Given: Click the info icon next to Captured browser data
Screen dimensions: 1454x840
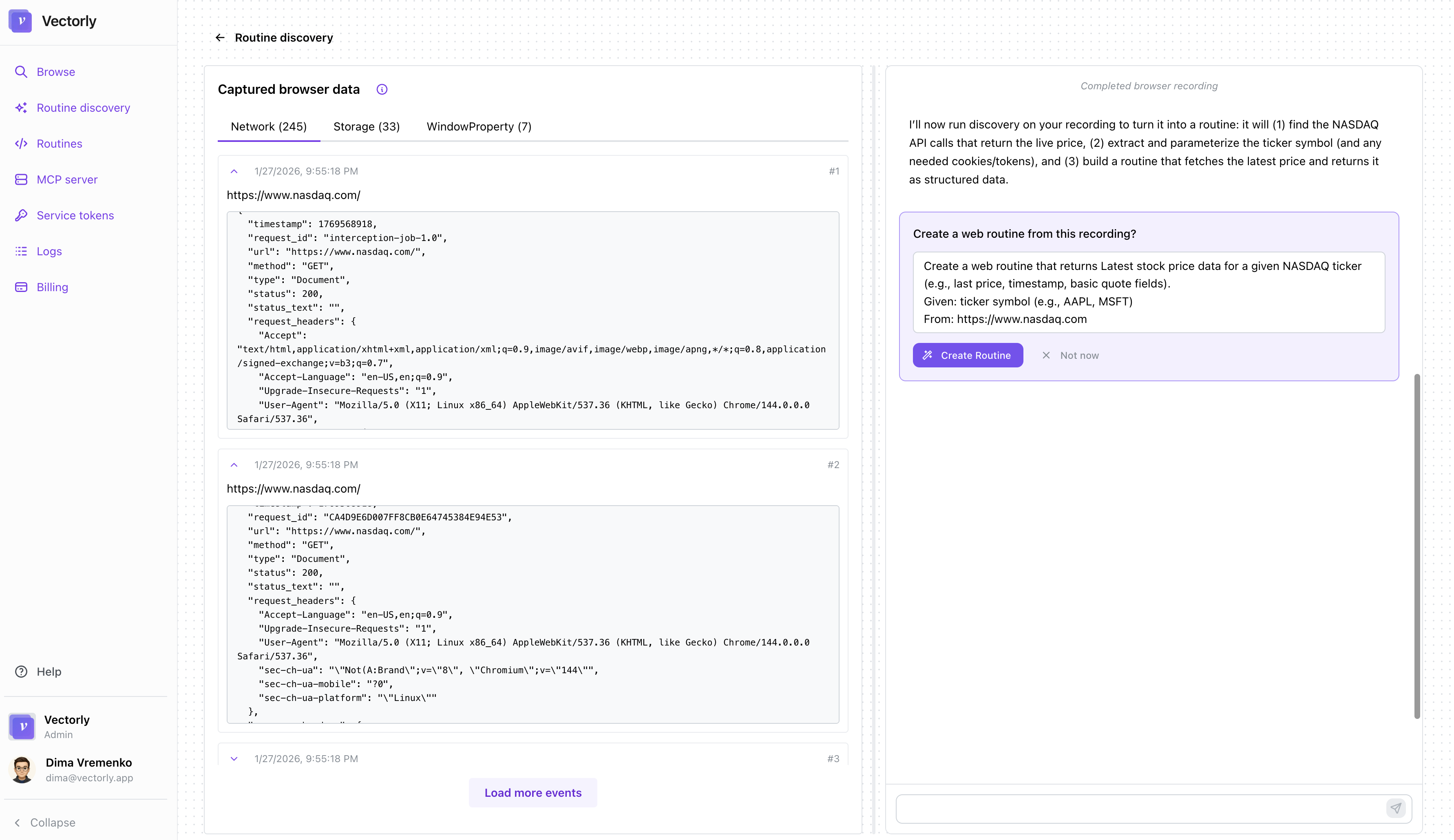Looking at the screenshot, I should [x=381, y=89].
